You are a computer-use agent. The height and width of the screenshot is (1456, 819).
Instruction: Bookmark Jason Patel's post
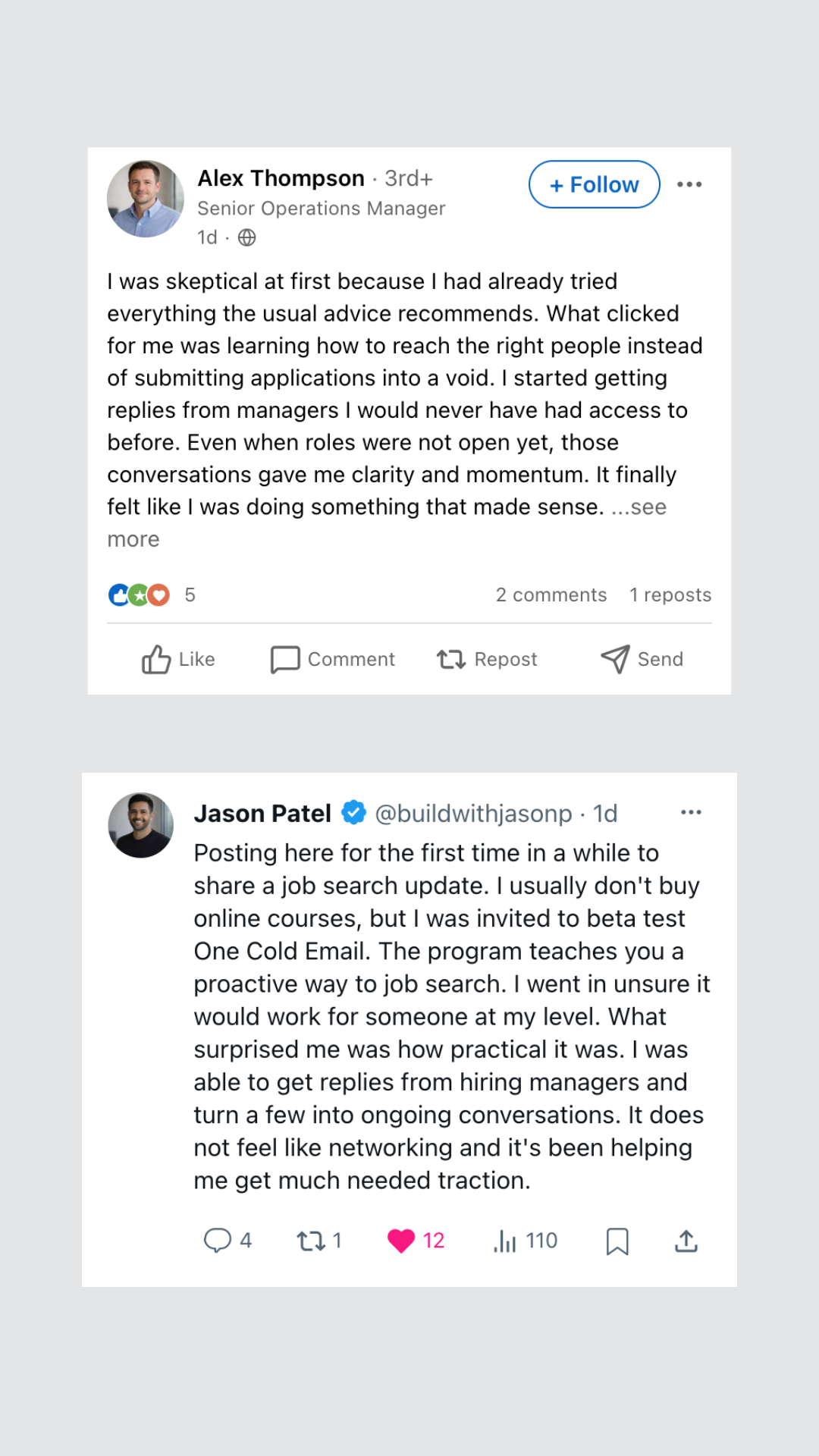tap(617, 1241)
